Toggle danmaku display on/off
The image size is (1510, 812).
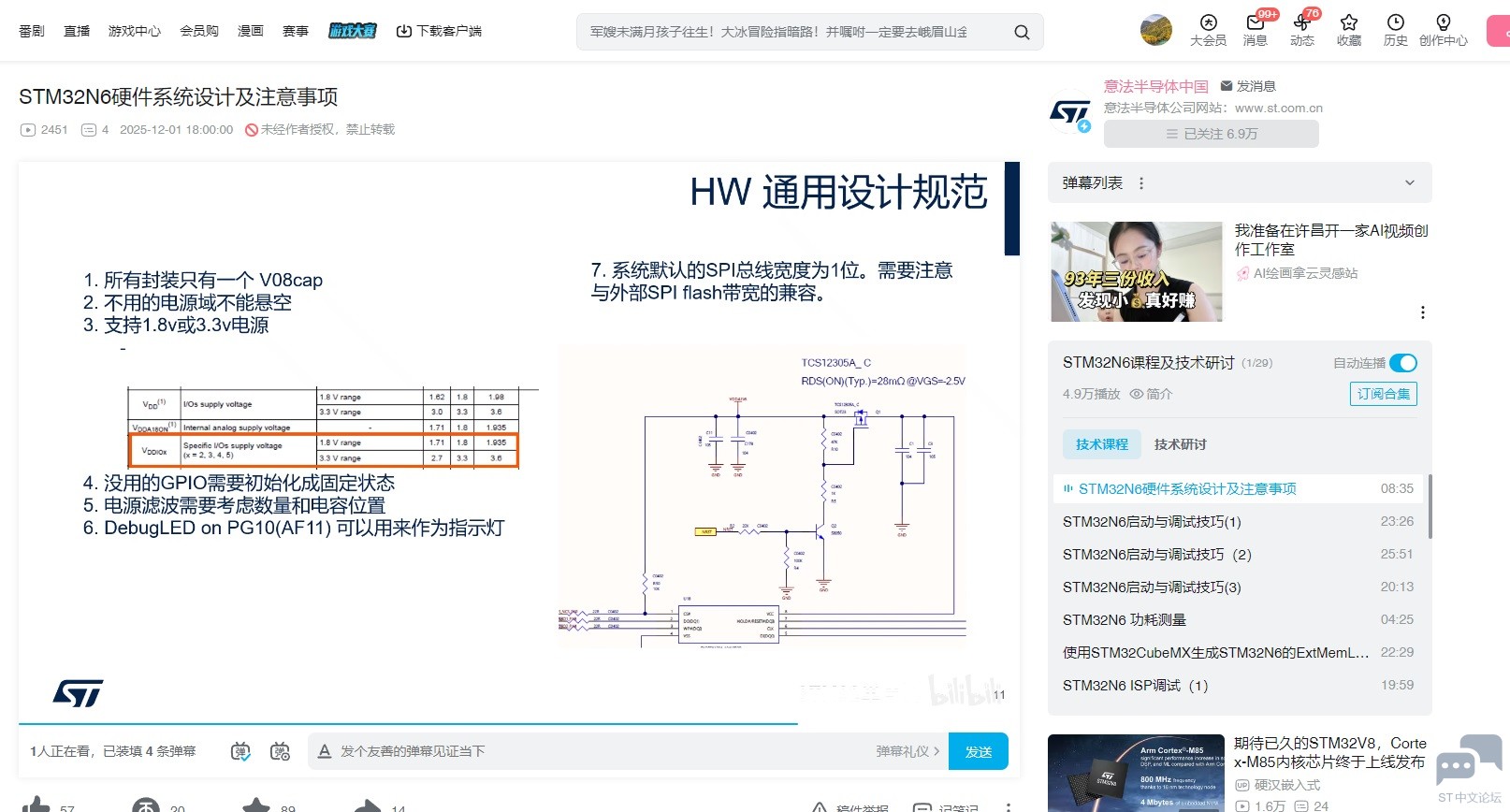click(240, 751)
